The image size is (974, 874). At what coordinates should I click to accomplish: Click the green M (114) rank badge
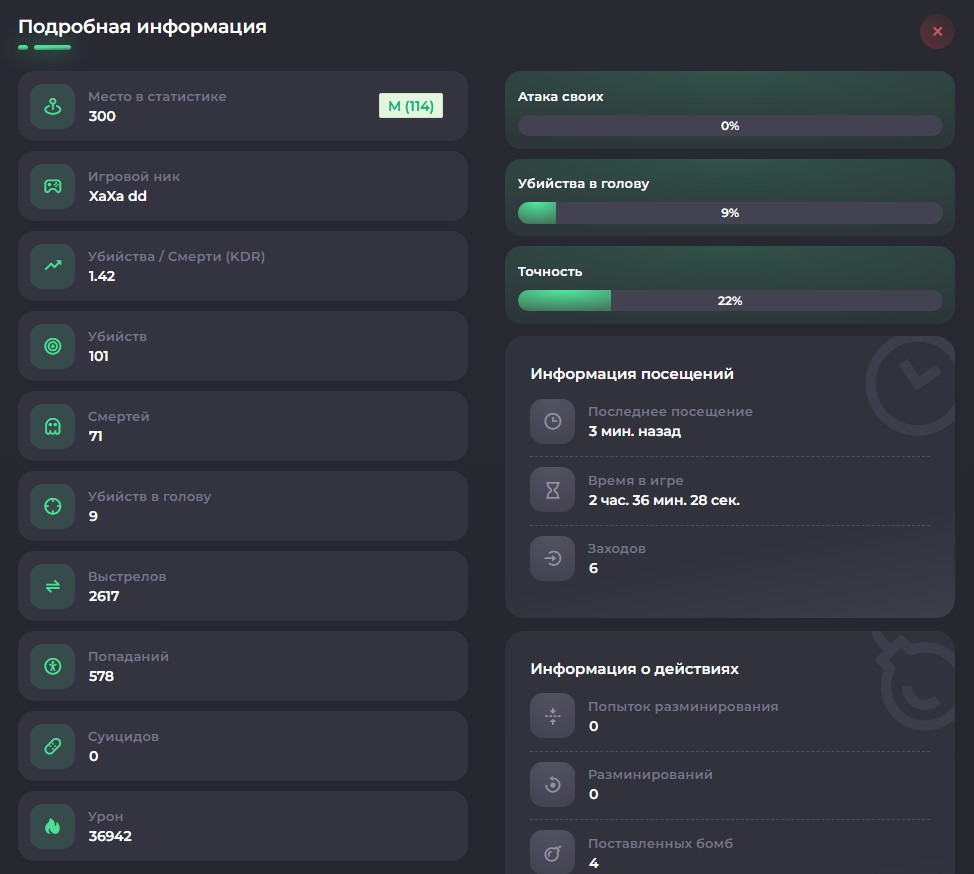coord(411,106)
